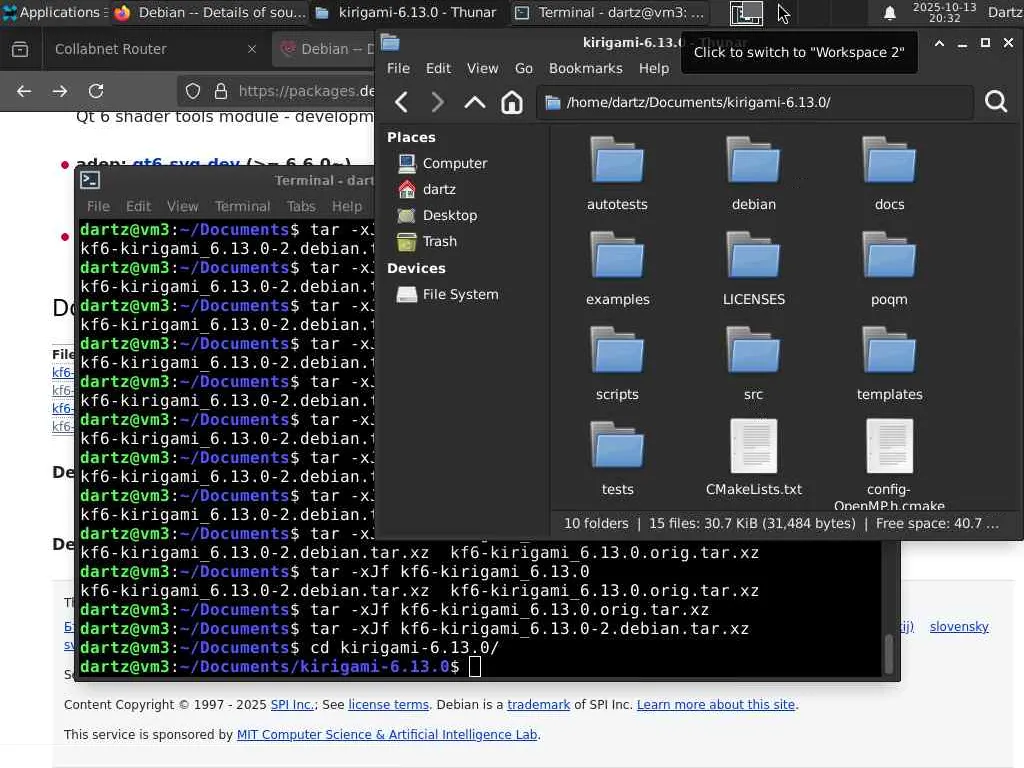This screenshot has width=1024, height=768.
Task: Click the panel clock showing 20:32
Action: 944,12
